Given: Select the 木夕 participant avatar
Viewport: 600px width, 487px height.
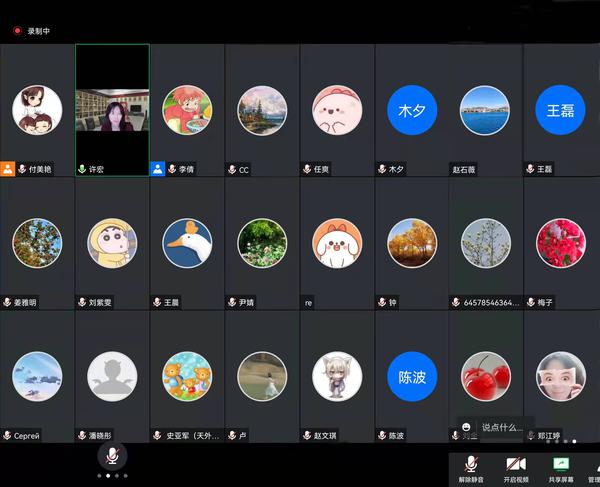Looking at the screenshot, I should point(412,110).
